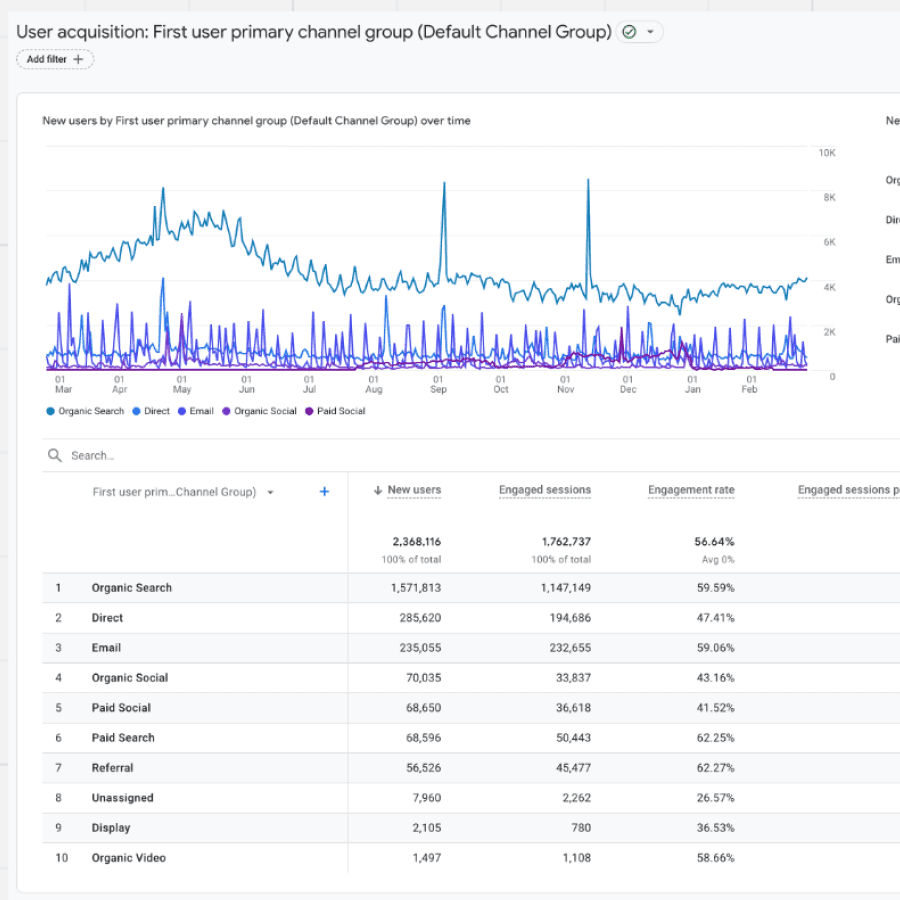Viewport: 900px width, 900px height.
Task: Click the magnifier search icon above table
Action: (x=54, y=456)
